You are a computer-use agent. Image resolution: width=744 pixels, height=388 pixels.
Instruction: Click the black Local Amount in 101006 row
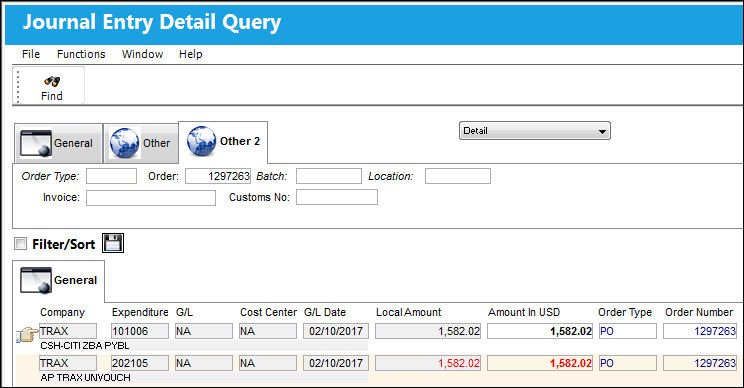pos(428,331)
